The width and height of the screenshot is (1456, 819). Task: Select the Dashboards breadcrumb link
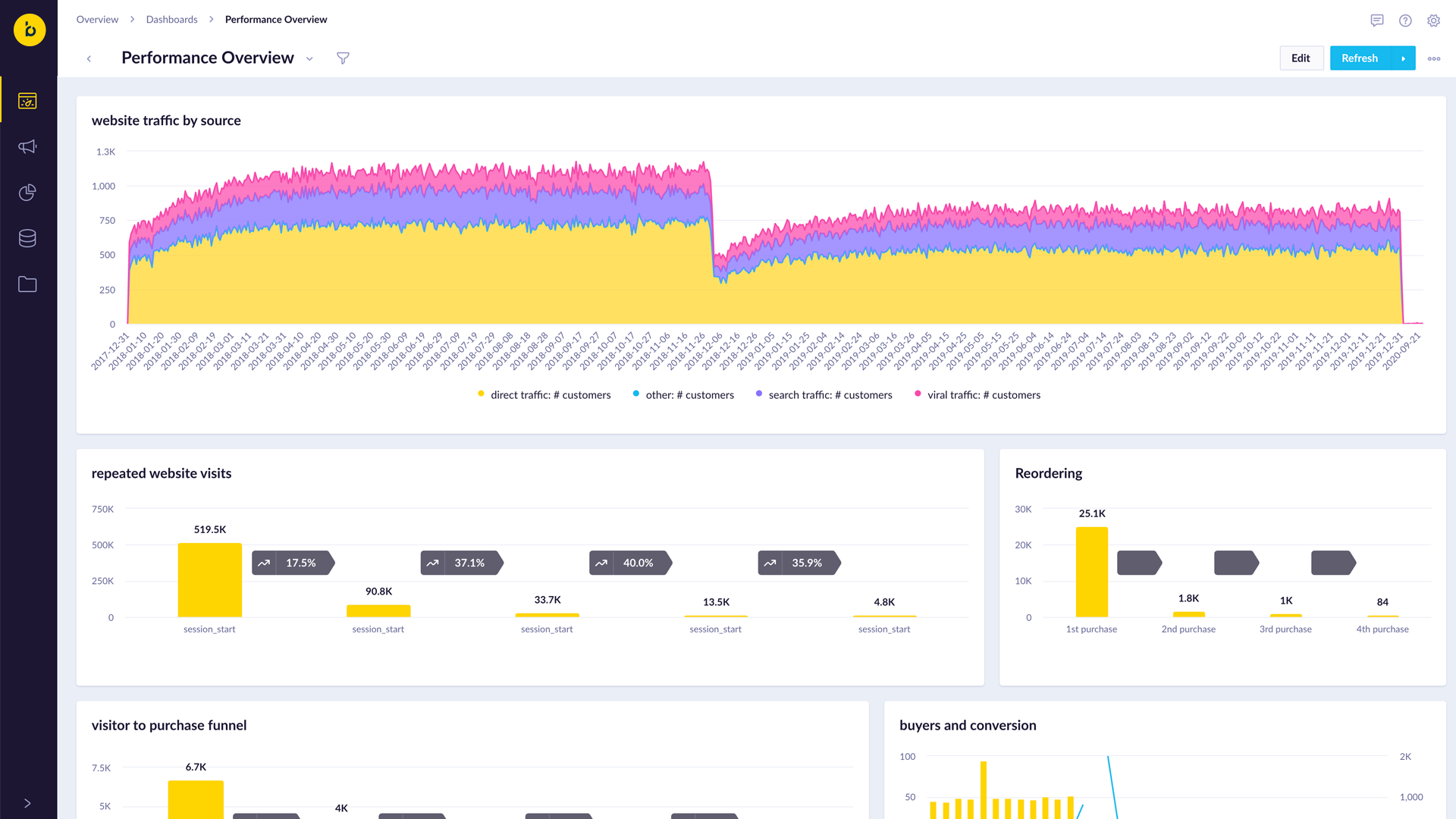(172, 19)
